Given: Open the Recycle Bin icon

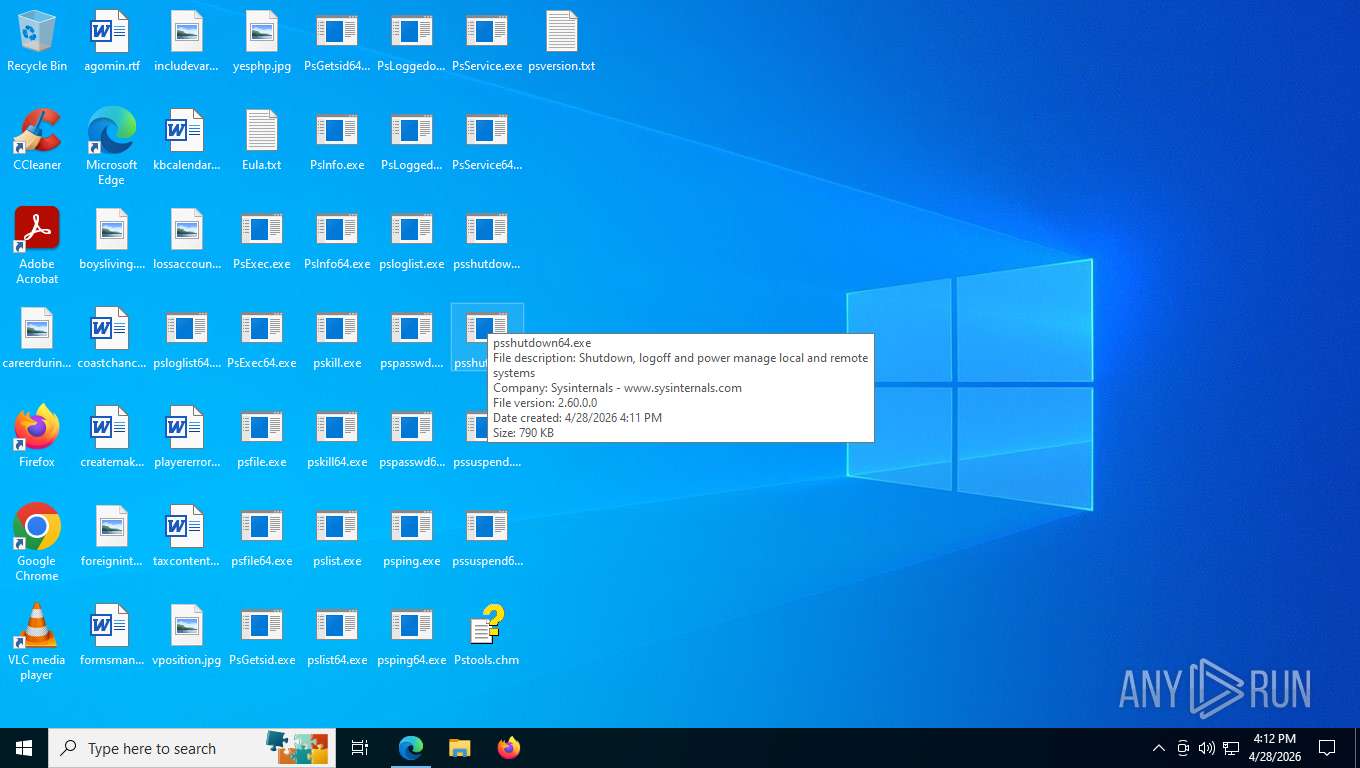Looking at the screenshot, I should pos(37,42).
